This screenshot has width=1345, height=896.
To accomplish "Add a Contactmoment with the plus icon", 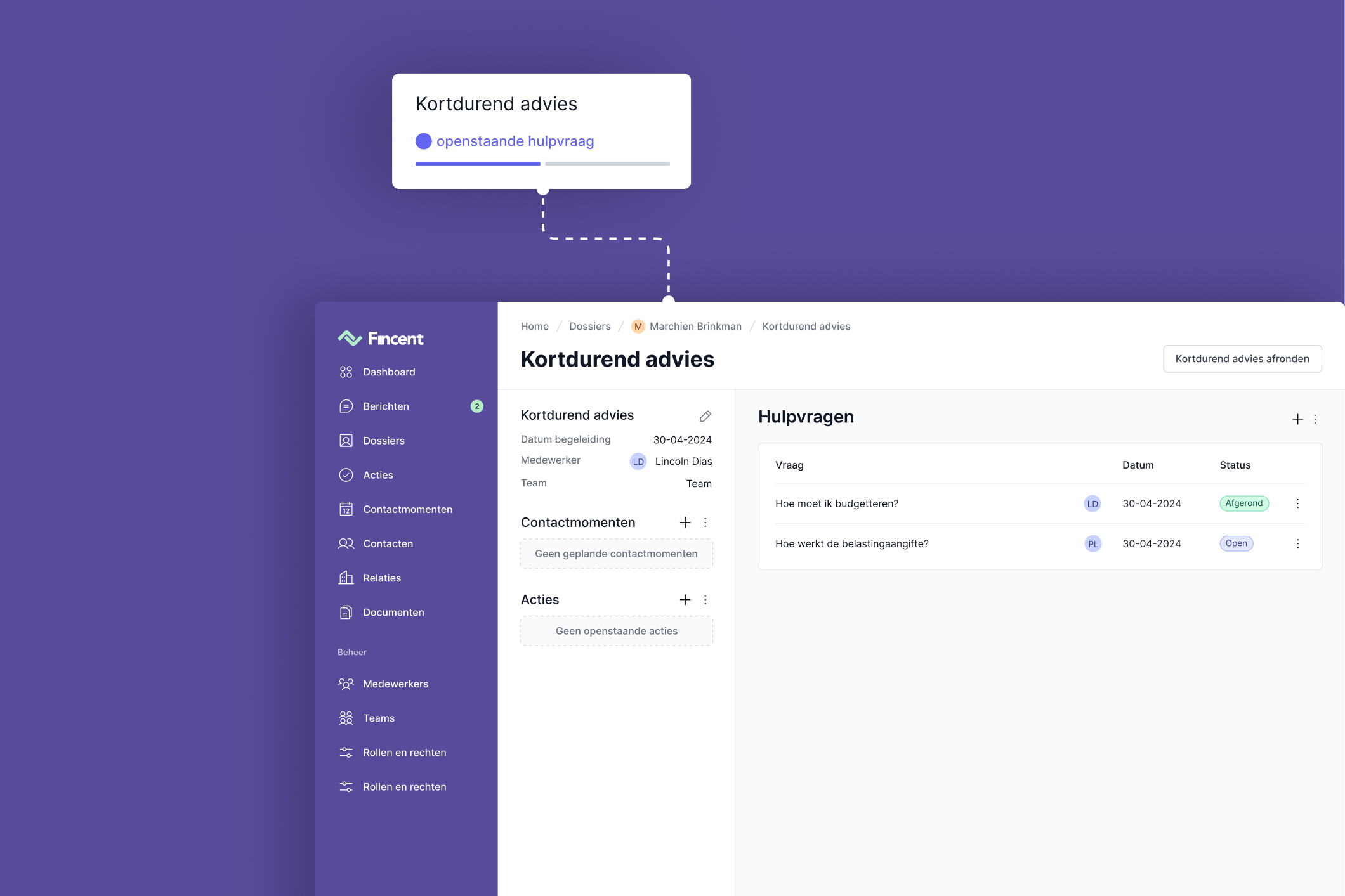I will click(685, 523).
